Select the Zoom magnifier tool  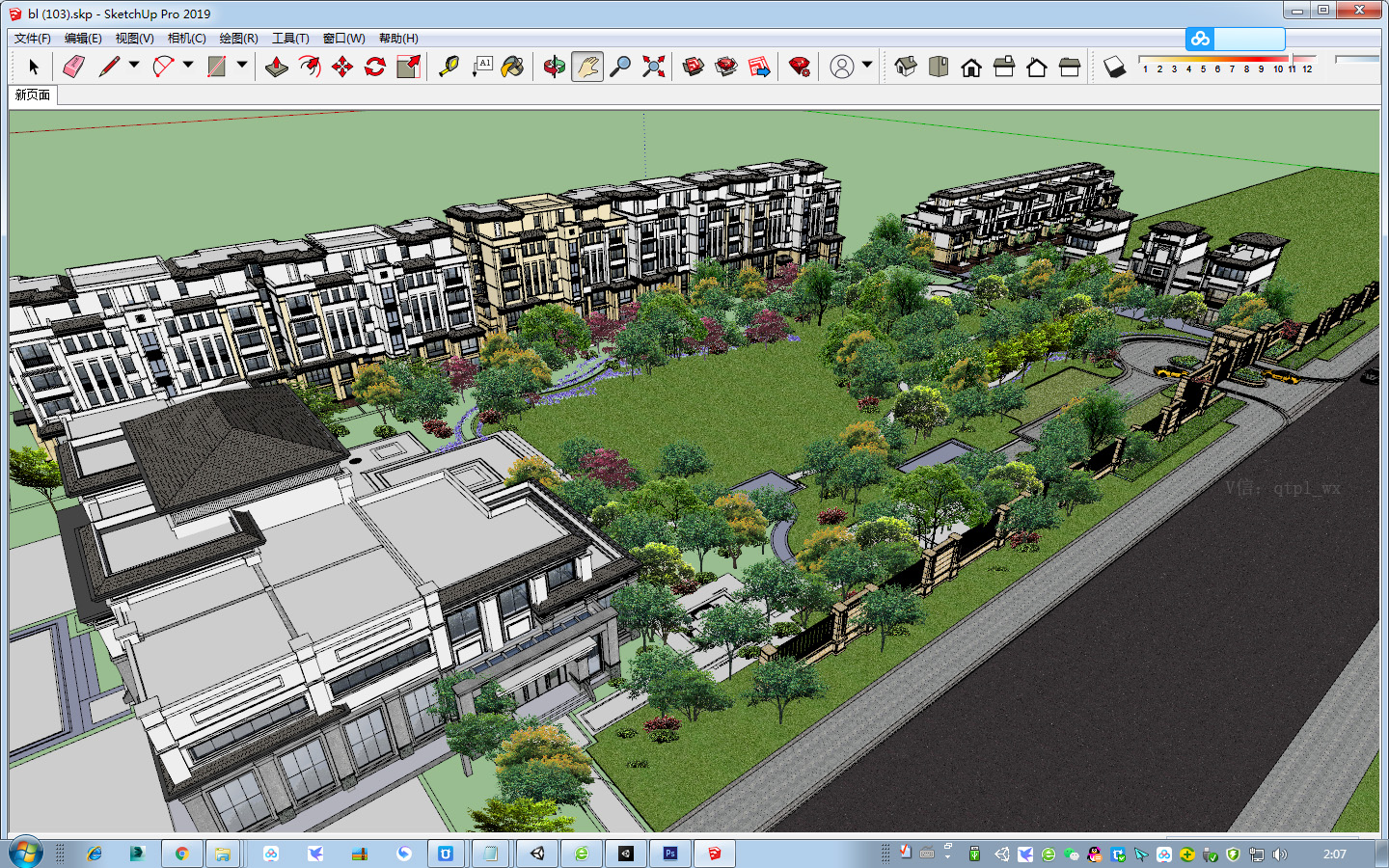click(620, 67)
